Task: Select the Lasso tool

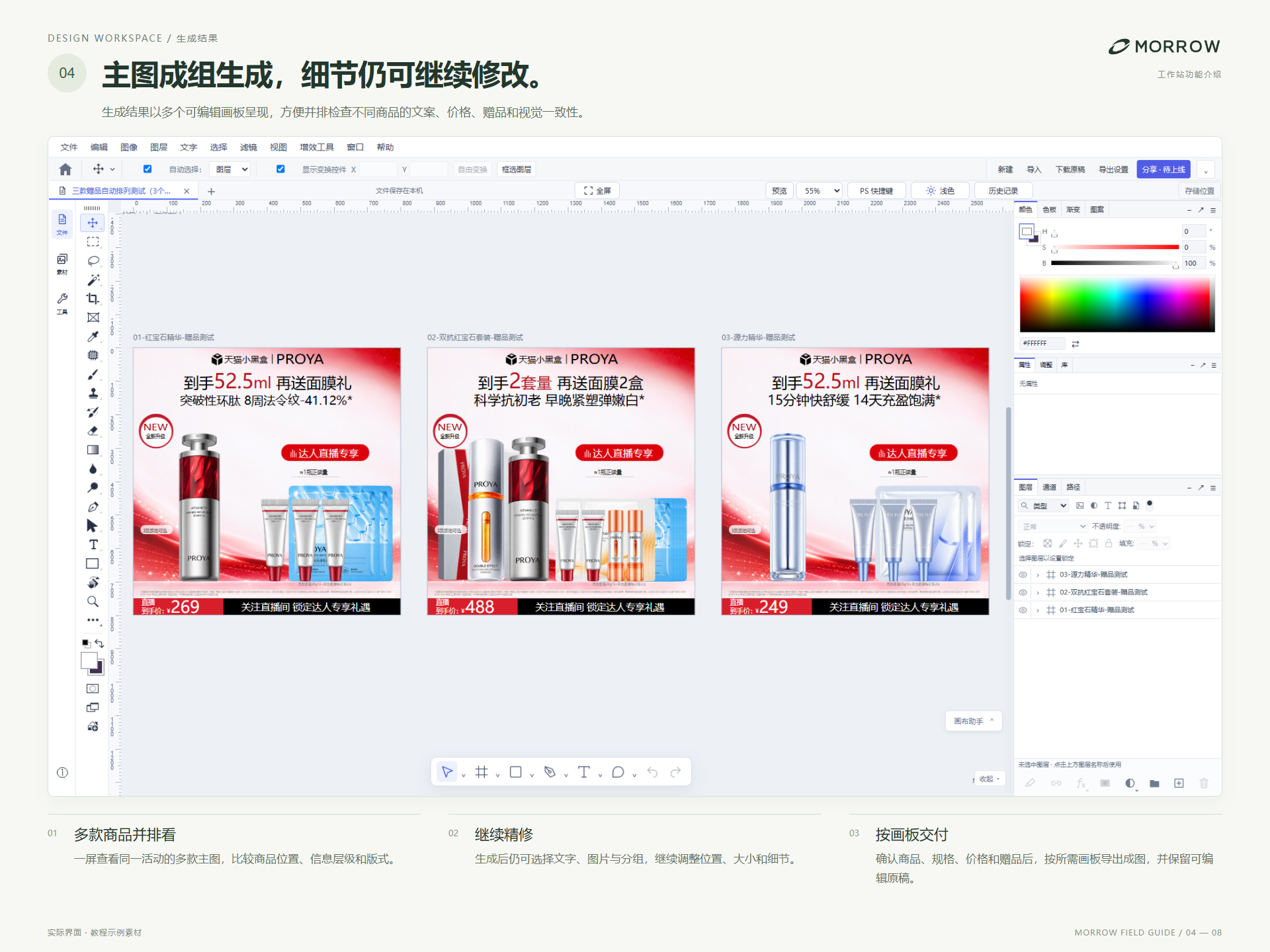Action: coord(93,260)
